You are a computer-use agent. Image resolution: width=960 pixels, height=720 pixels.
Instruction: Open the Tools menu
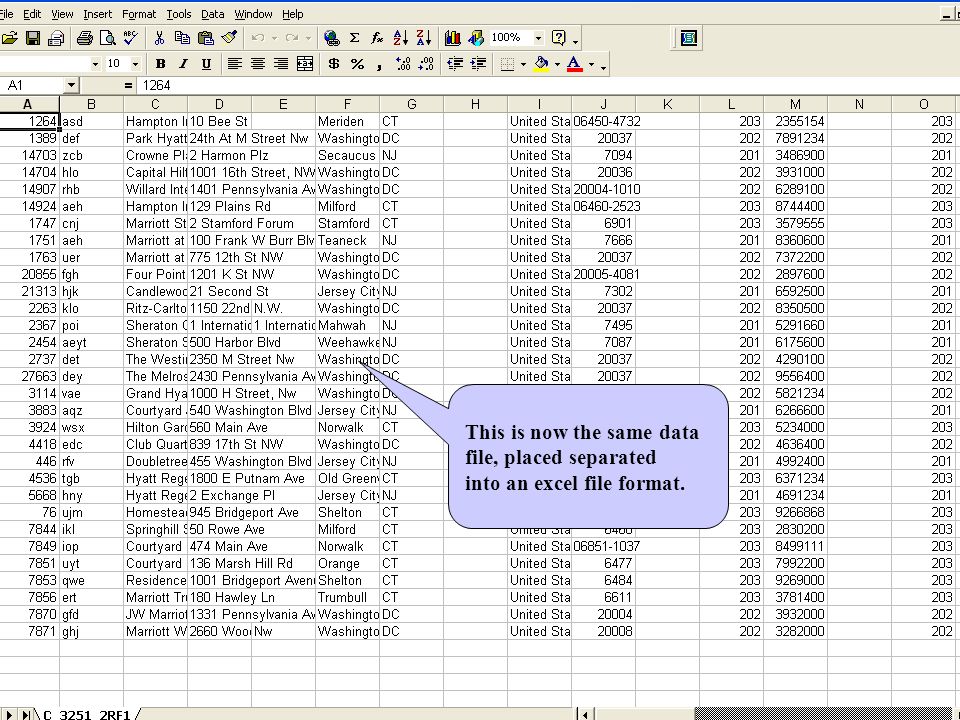(x=179, y=13)
